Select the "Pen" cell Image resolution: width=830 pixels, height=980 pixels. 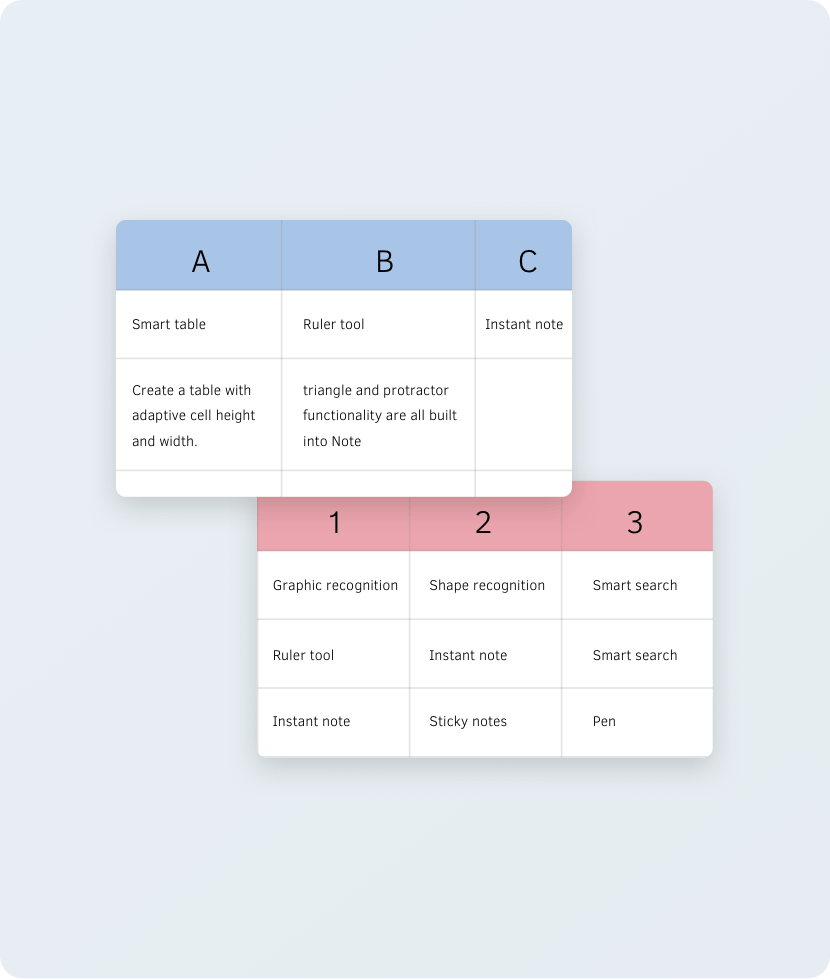[x=604, y=721]
